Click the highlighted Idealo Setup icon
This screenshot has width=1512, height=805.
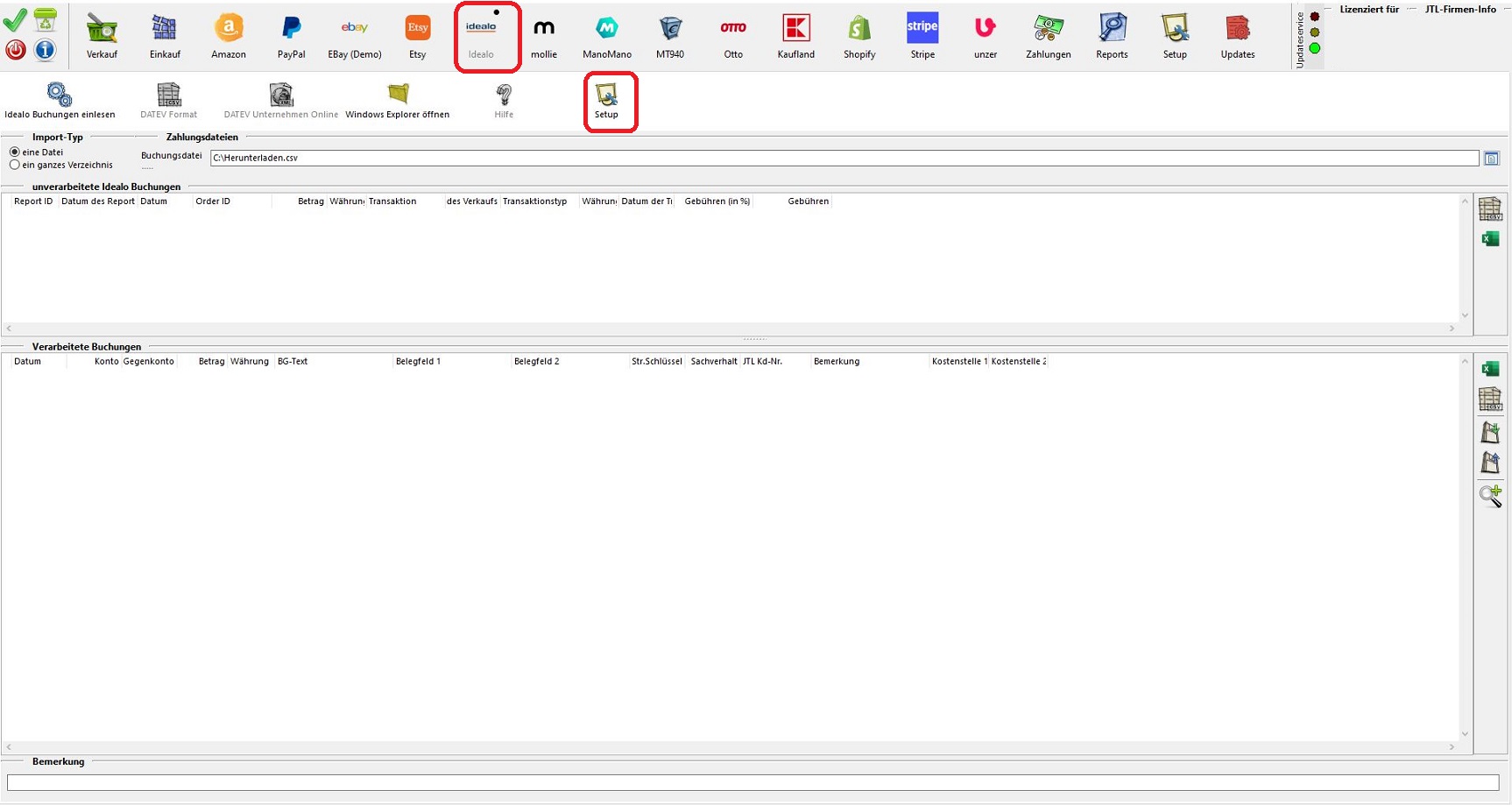point(606,95)
